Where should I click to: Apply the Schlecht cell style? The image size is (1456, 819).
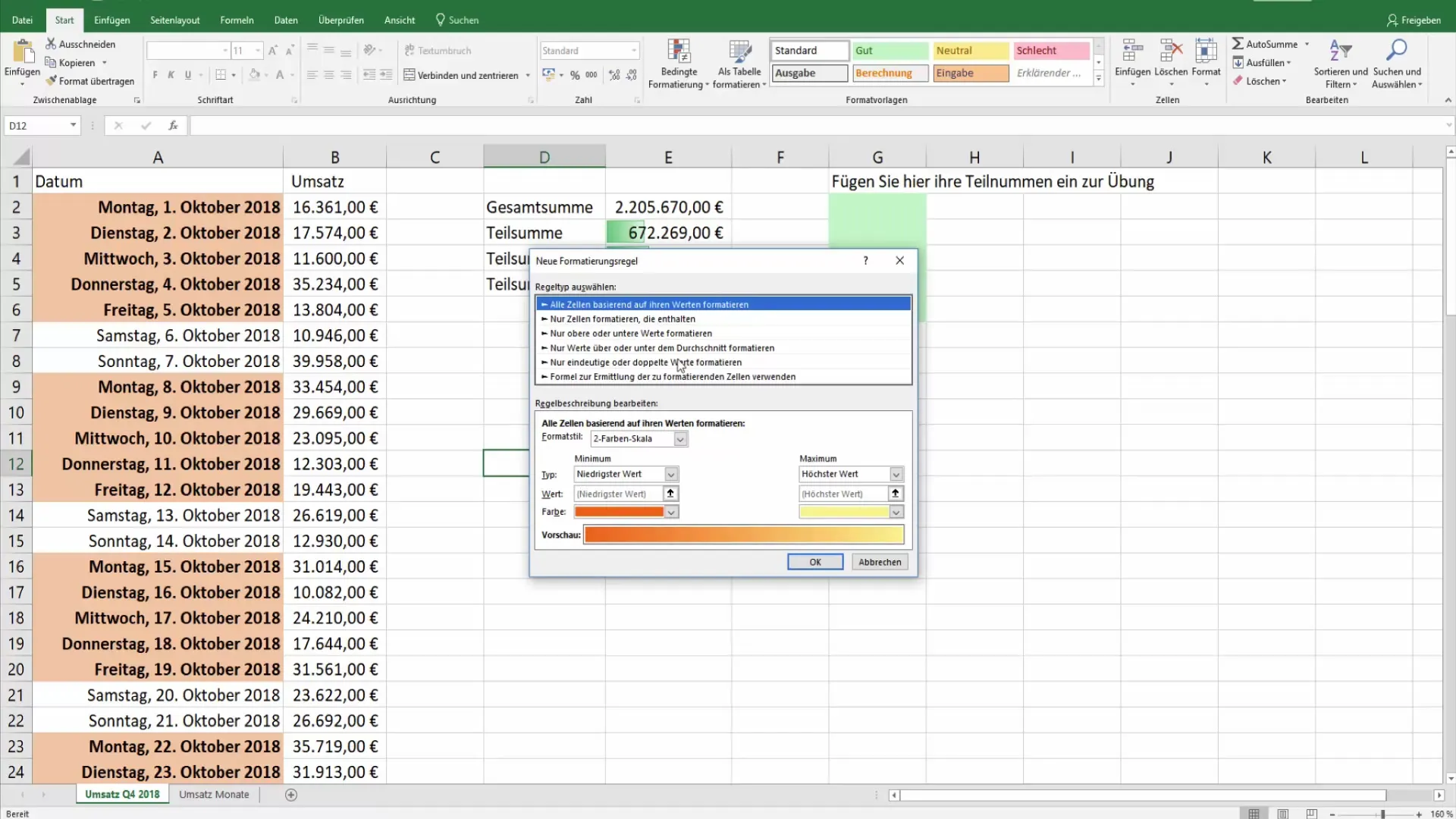click(1051, 50)
